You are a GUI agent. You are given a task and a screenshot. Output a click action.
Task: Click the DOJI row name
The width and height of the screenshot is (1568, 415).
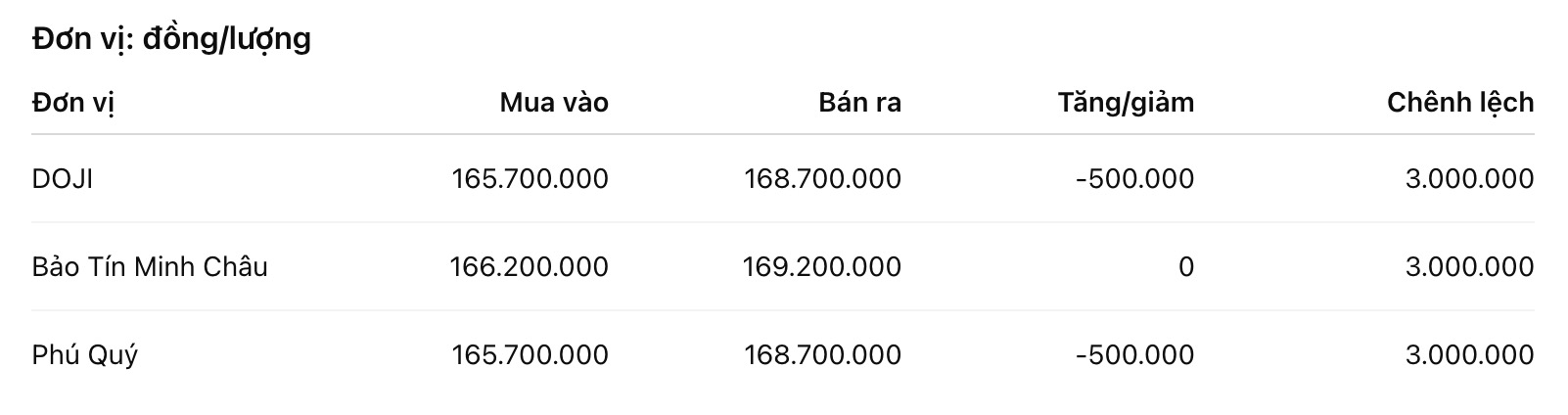[x=63, y=179]
